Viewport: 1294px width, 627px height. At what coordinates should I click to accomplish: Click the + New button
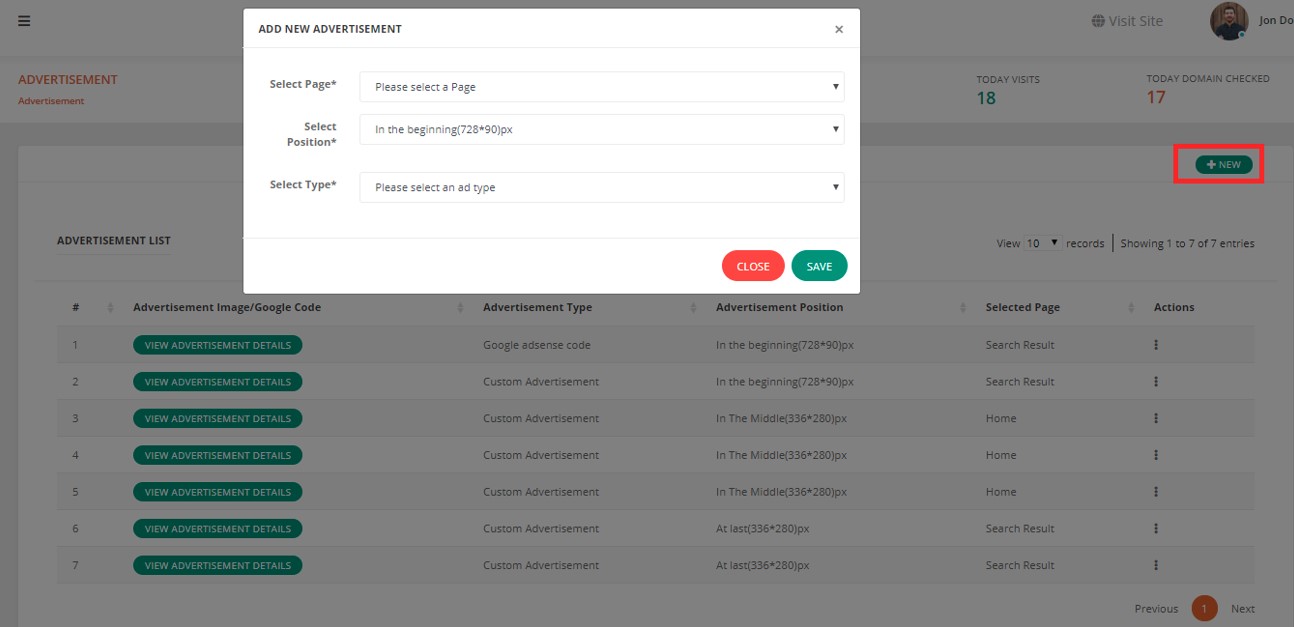(x=1224, y=165)
